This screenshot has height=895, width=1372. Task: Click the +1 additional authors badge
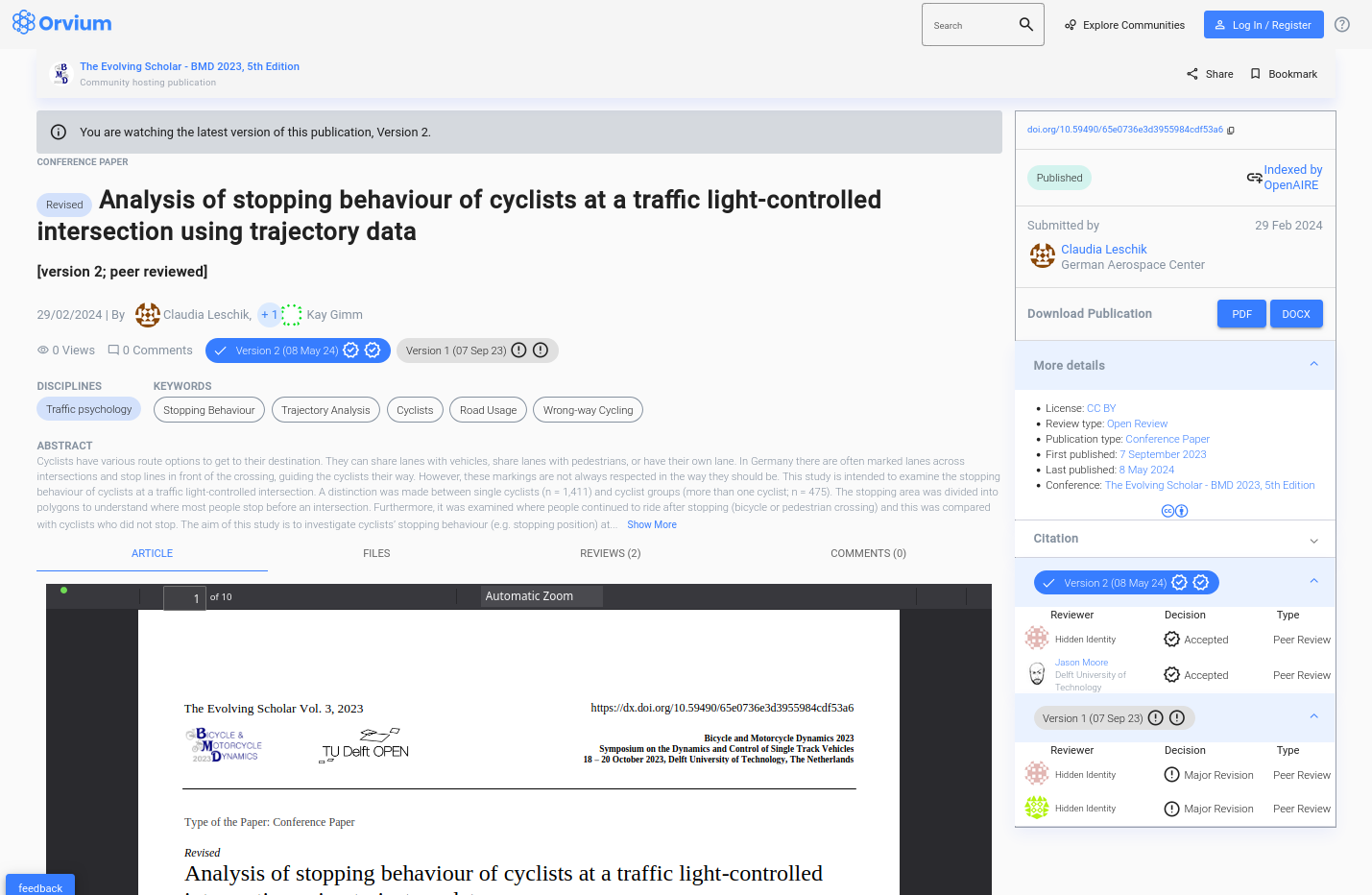point(269,315)
